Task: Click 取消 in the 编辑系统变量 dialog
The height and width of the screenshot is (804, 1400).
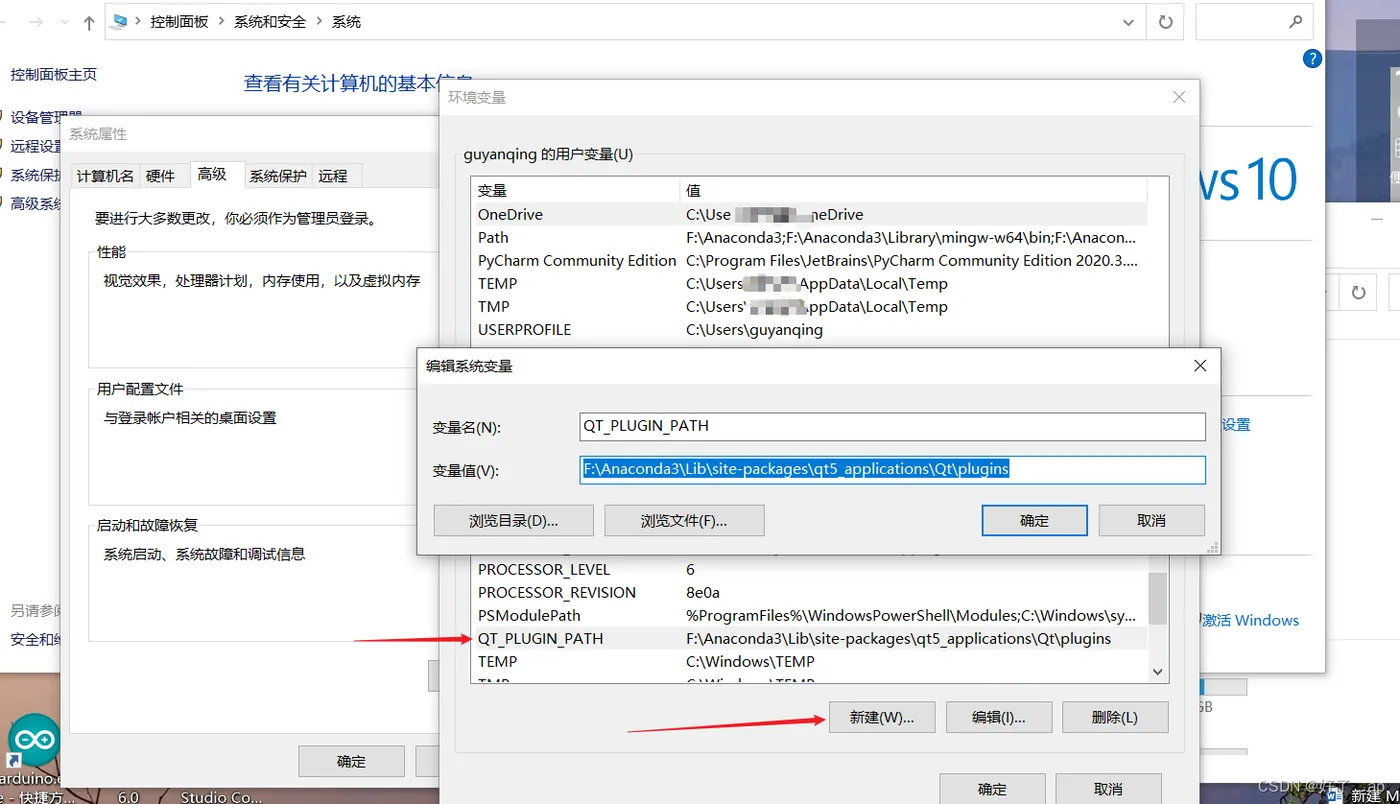Action: (1151, 520)
